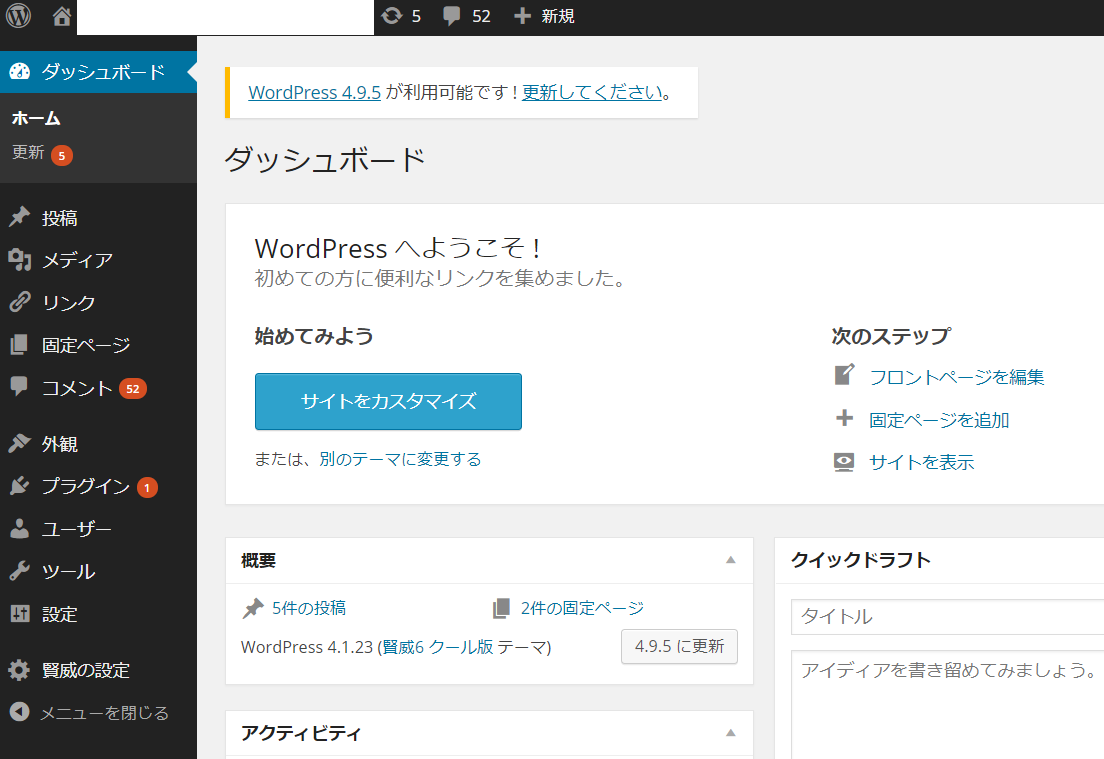Click the サイトを表示 link

921,462
